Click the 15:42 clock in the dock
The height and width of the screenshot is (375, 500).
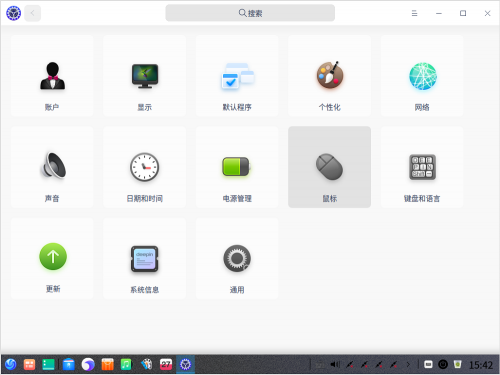481,365
